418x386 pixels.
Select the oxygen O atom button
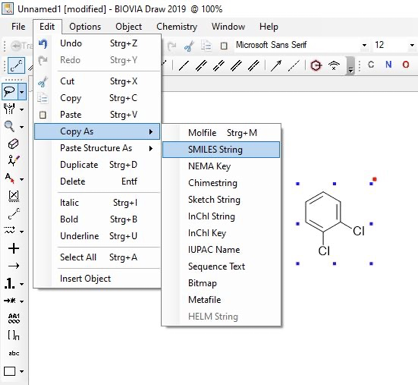point(406,64)
